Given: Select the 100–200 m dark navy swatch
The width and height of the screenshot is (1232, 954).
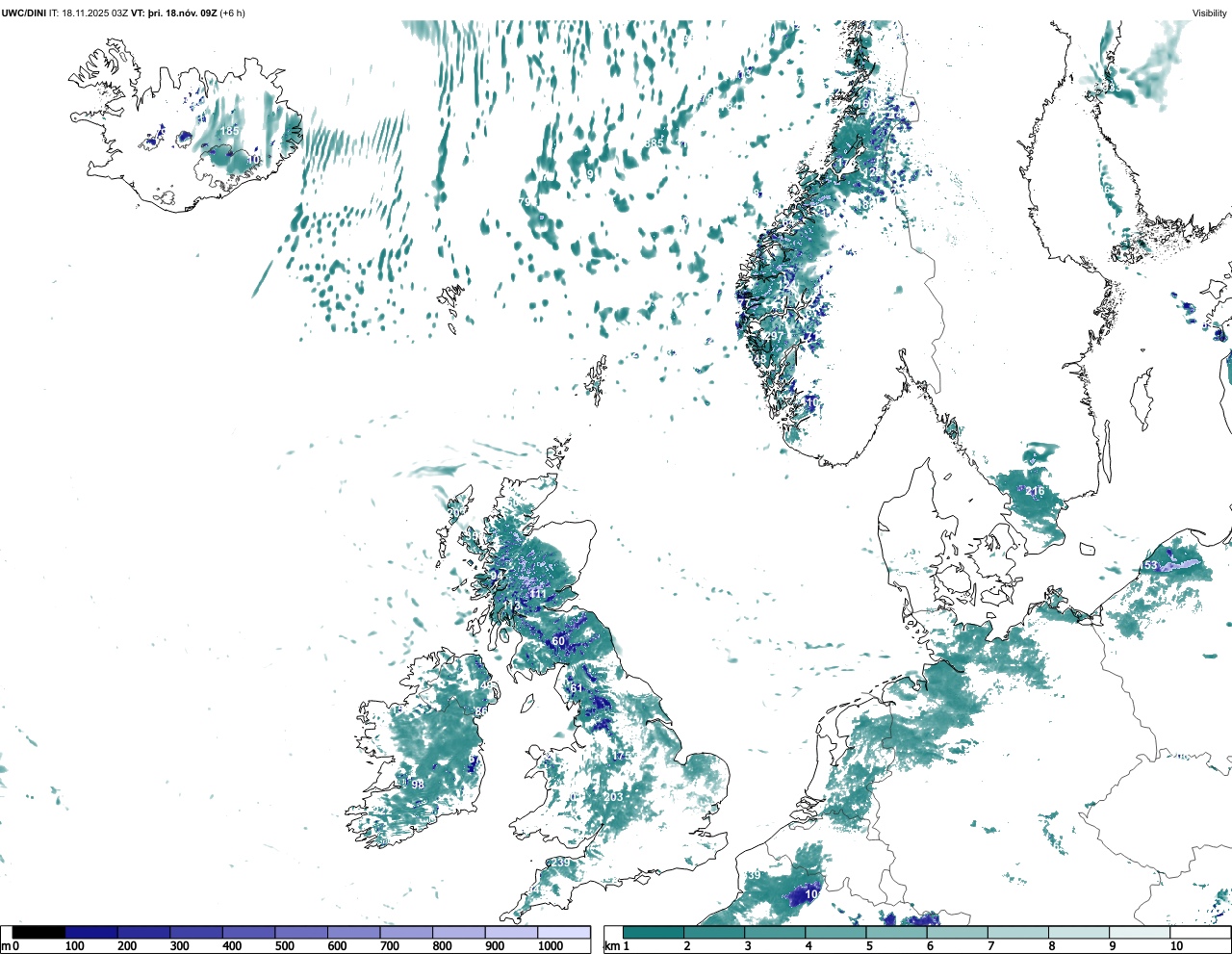Looking at the screenshot, I should coord(91,933).
